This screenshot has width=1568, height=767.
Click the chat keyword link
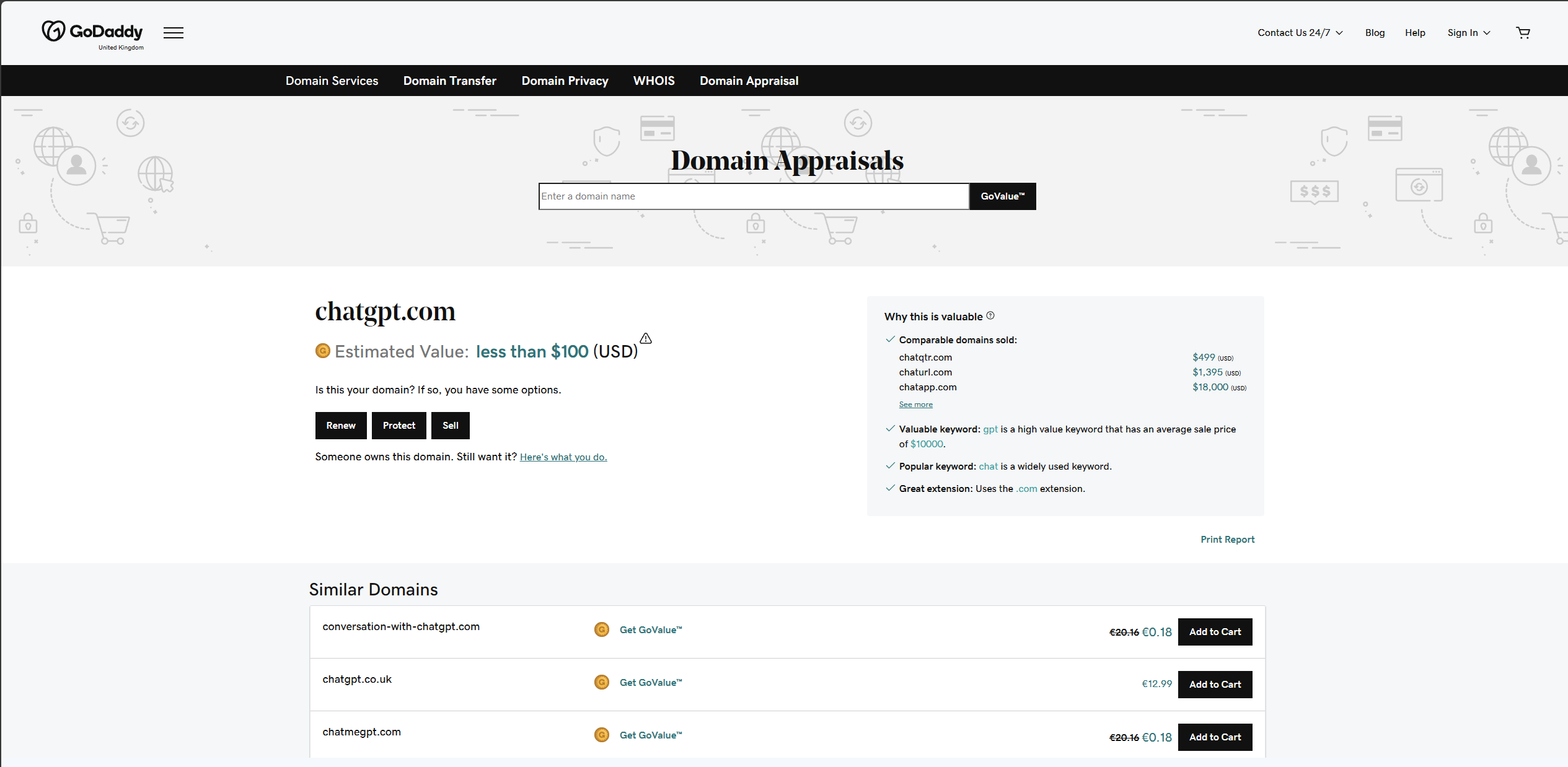989,467
